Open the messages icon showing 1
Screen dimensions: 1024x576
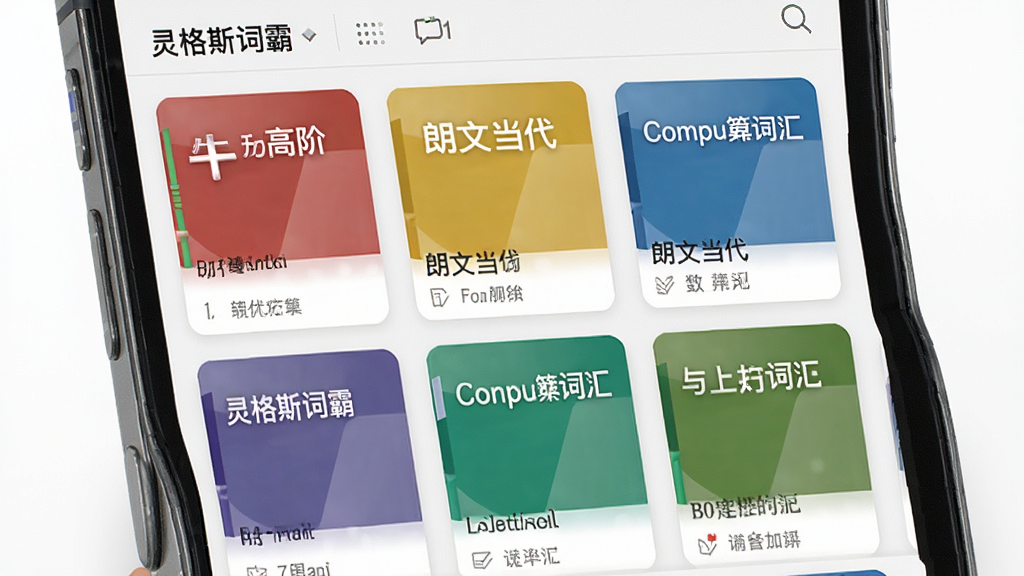pos(432,31)
